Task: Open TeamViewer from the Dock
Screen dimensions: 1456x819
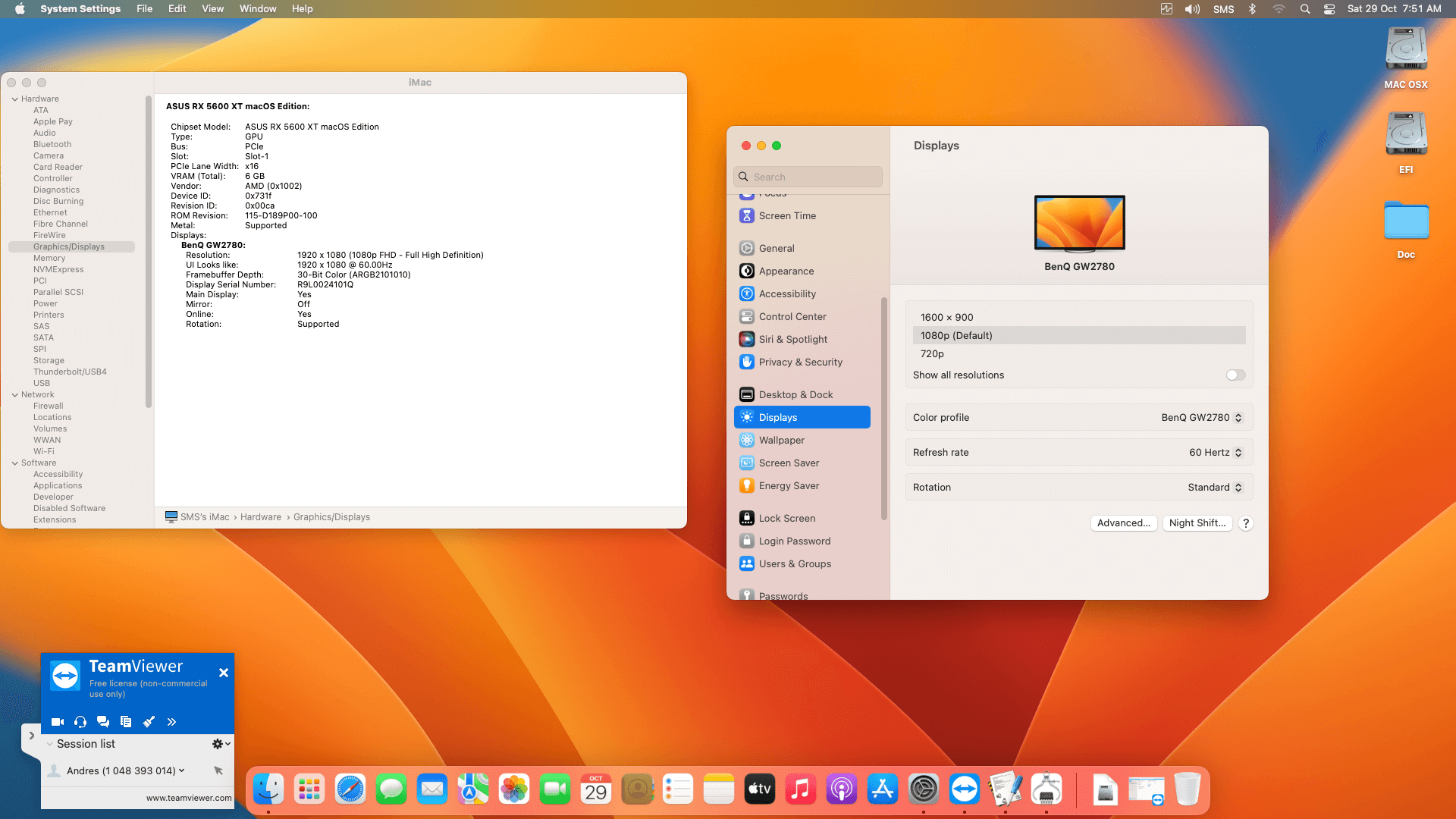Action: 965,790
